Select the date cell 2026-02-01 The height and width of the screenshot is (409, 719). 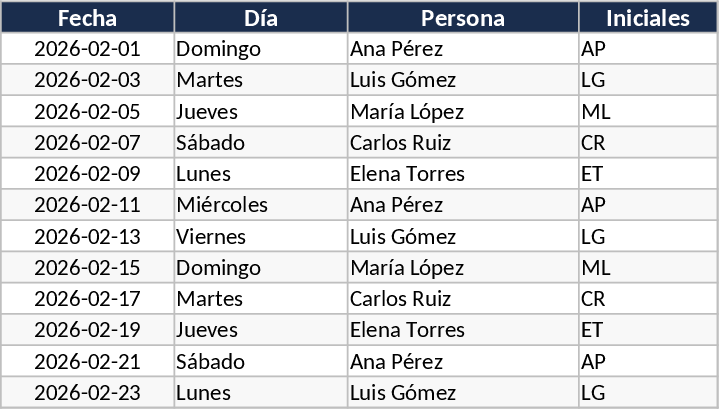(87, 49)
